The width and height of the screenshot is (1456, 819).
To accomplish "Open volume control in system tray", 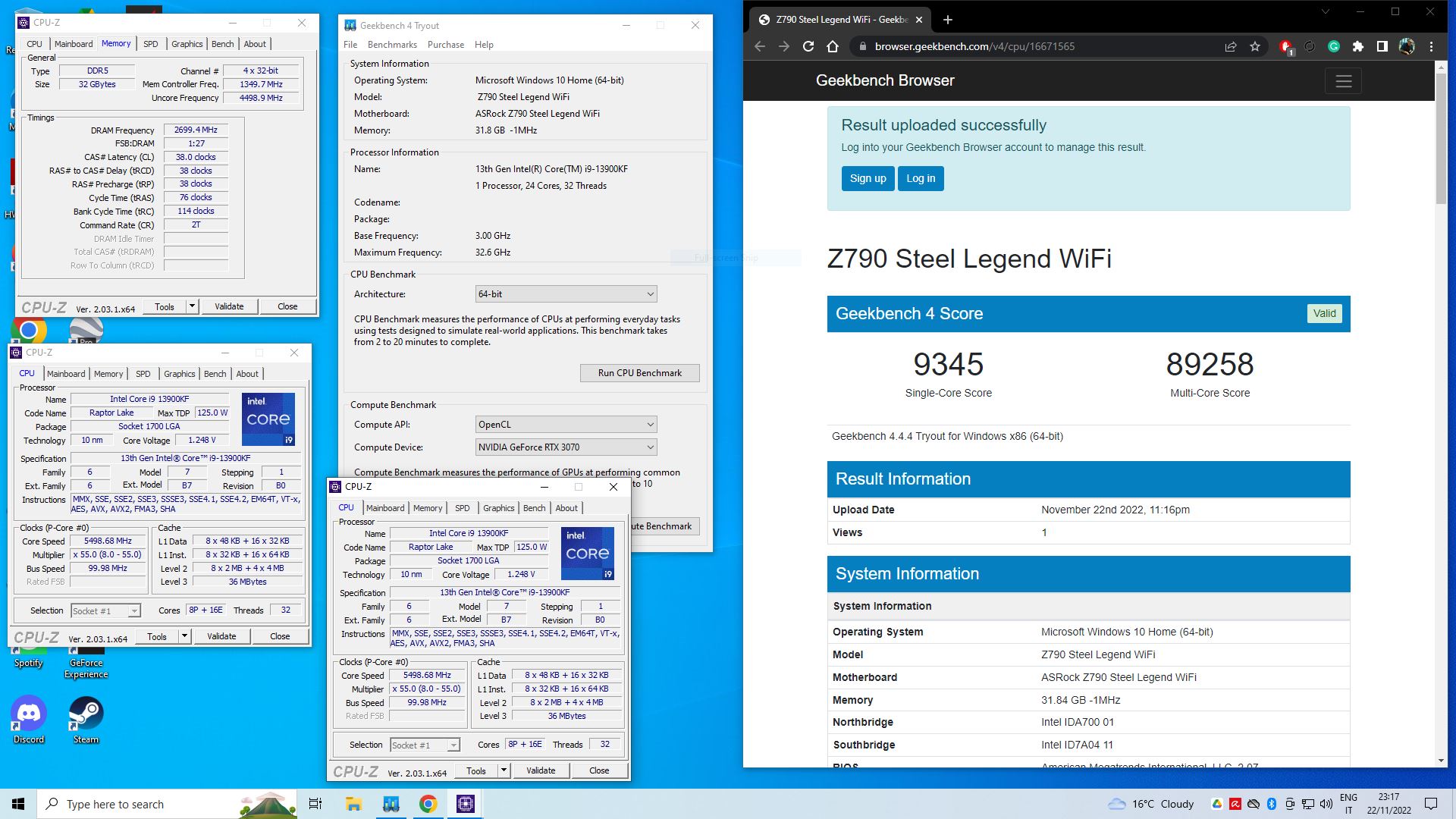I will (x=1326, y=804).
